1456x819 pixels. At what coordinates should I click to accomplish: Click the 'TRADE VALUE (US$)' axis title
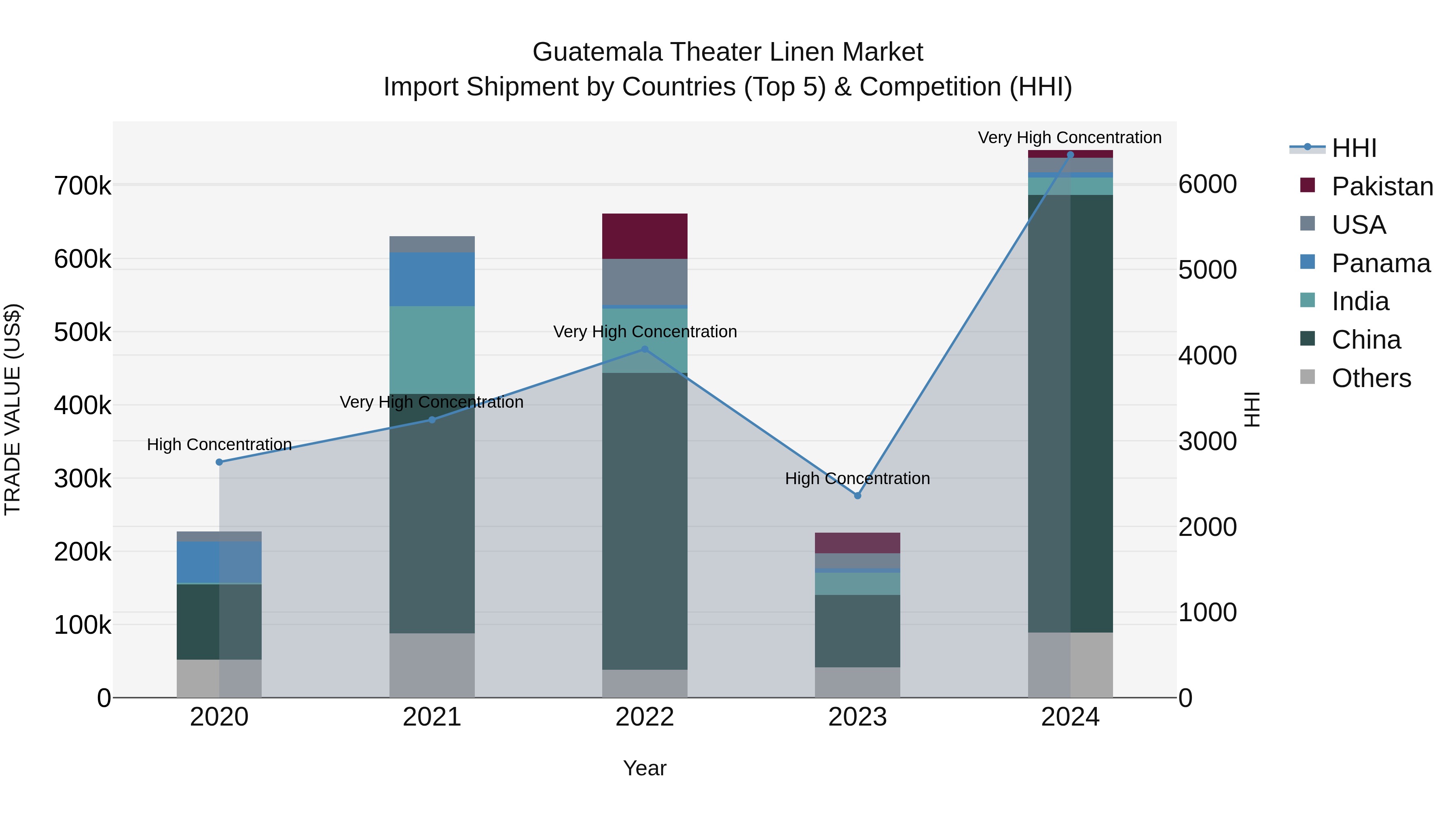point(13,409)
